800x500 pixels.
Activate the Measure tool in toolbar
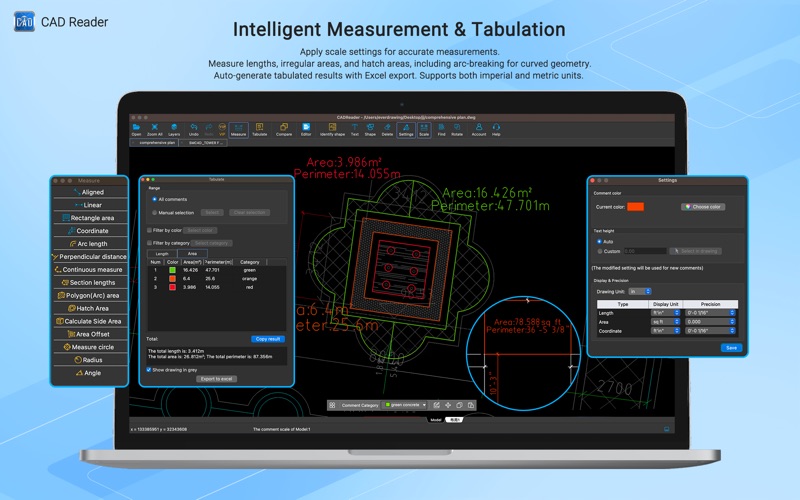coord(238,129)
